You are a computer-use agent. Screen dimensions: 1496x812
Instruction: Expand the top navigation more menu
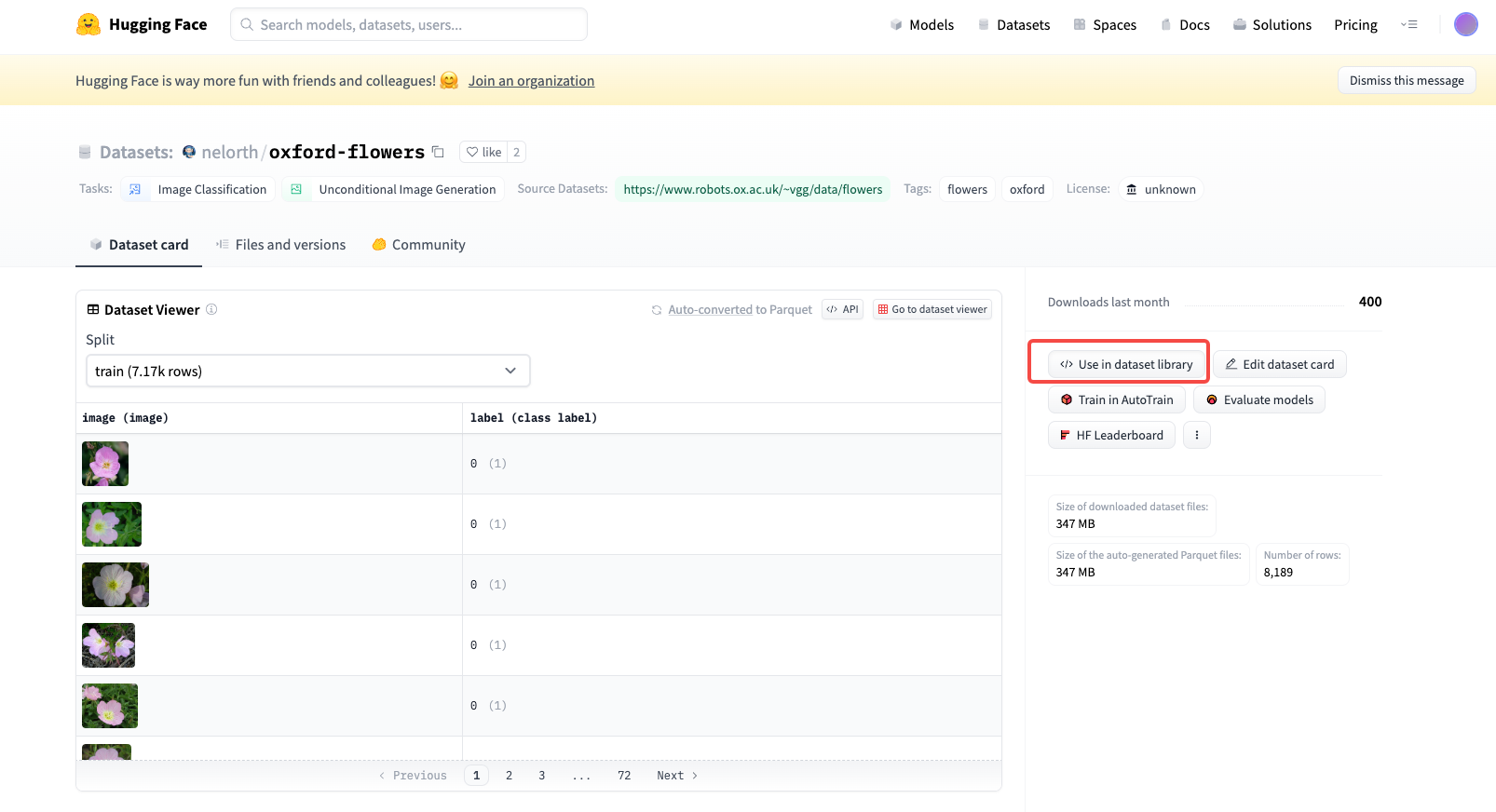(1408, 24)
